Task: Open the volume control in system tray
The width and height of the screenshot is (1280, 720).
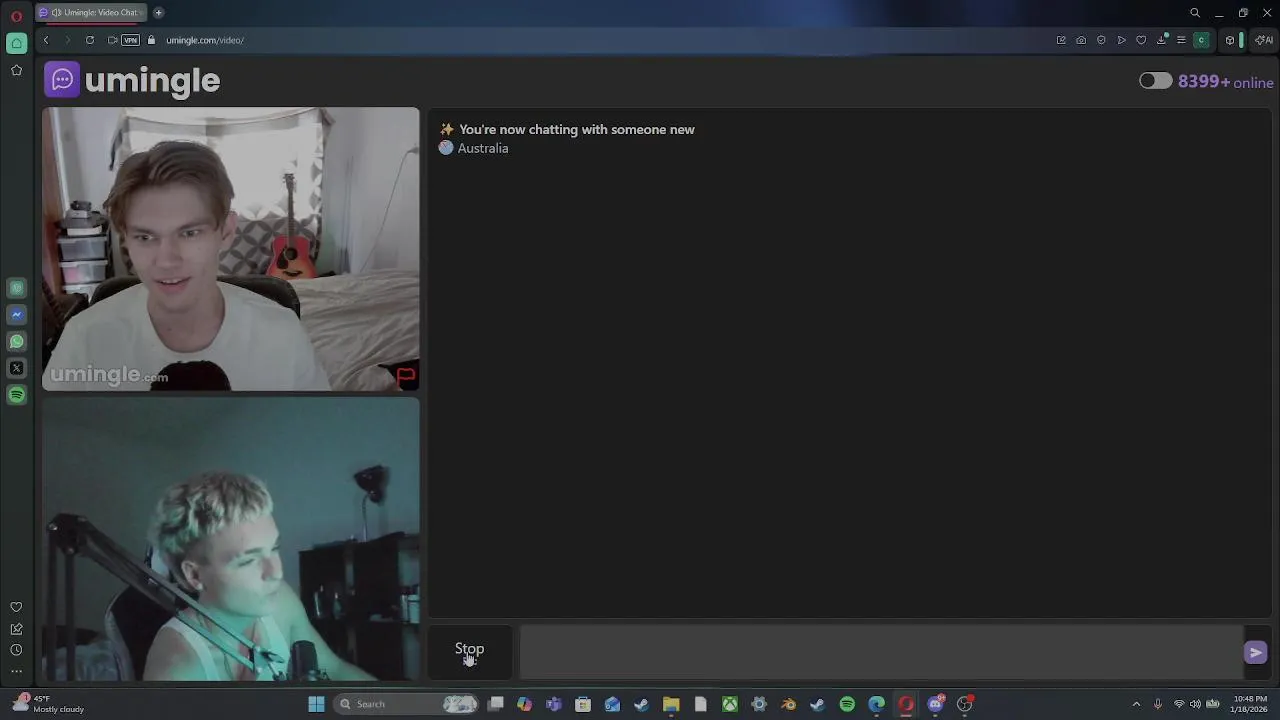Action: tap(1195, 704)
